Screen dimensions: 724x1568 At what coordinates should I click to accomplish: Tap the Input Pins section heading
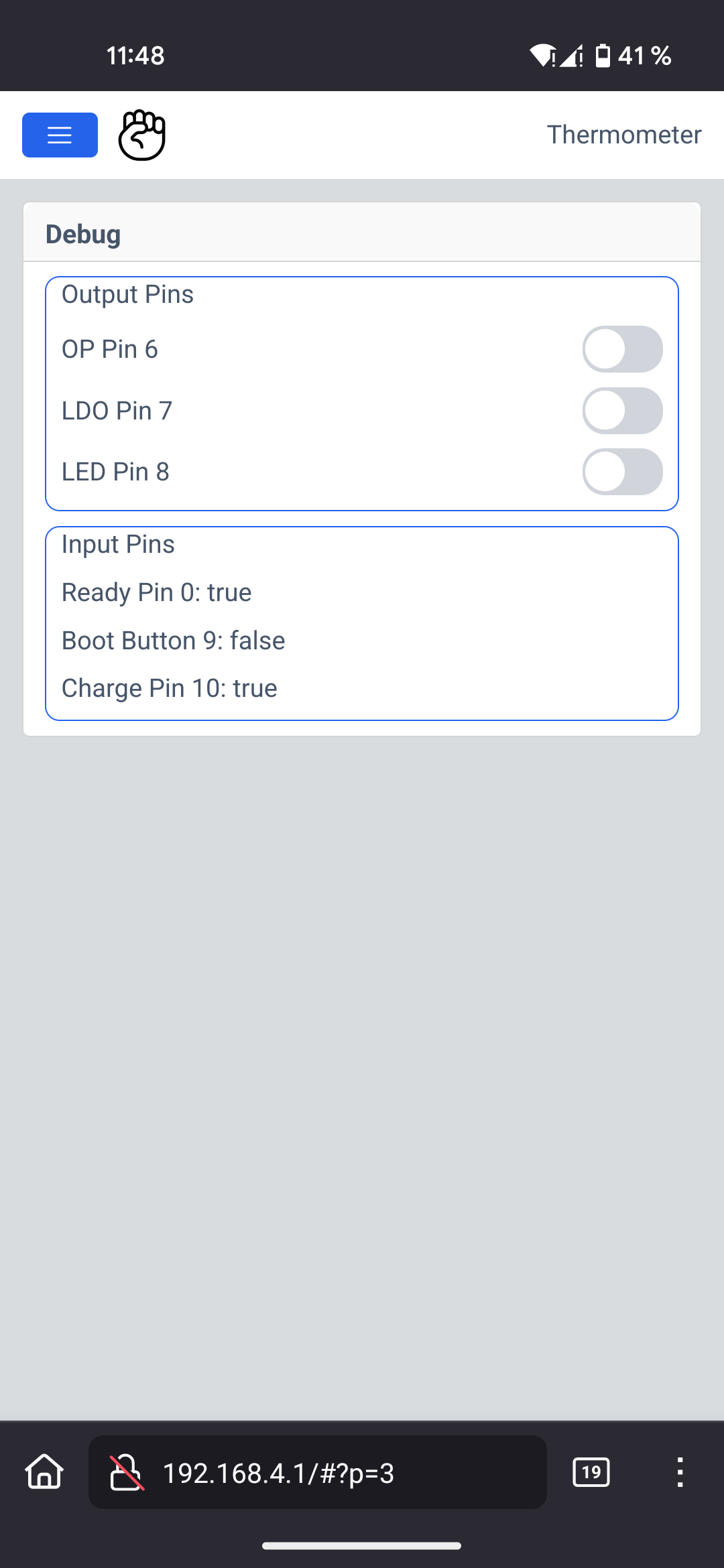(118, 544)
